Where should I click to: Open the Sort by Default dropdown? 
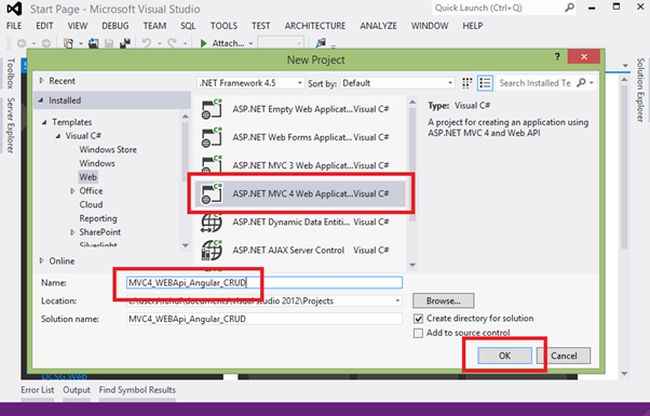pyautogui.click(x=397, y=83)
